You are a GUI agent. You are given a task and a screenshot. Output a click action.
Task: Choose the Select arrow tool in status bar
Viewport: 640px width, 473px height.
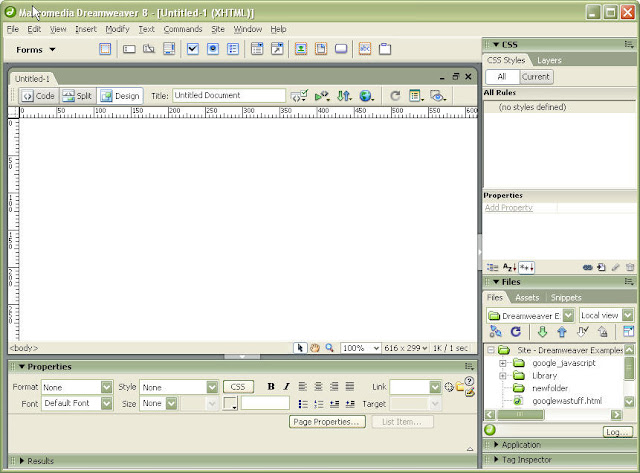click(300, 348)
